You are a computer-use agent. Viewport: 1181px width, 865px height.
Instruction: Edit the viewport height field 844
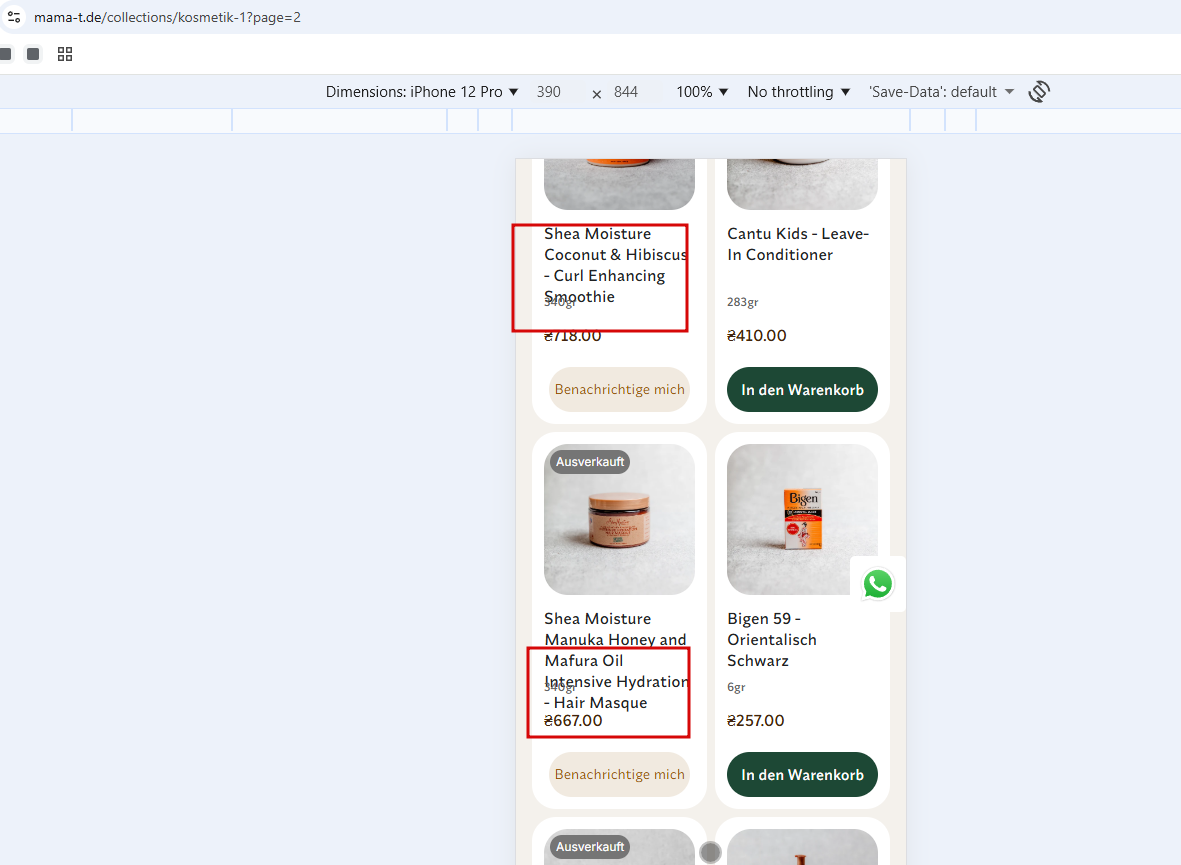[x=626, y=92]
